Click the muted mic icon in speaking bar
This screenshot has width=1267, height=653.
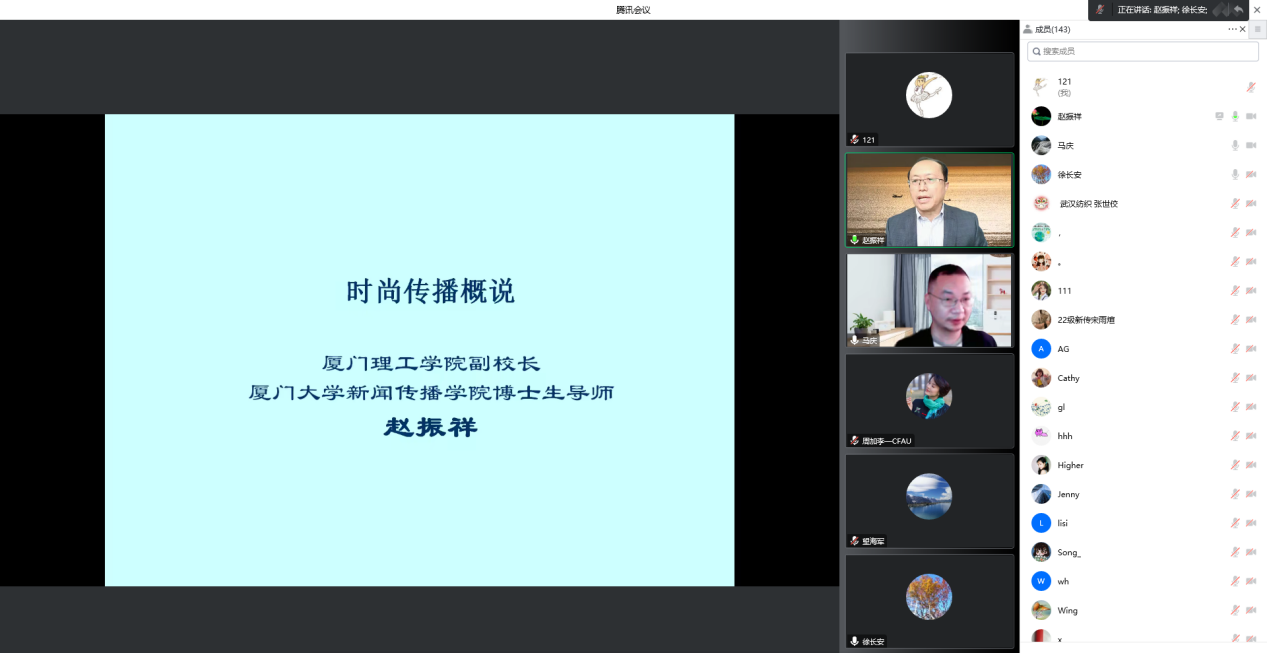coord(1100,9)
